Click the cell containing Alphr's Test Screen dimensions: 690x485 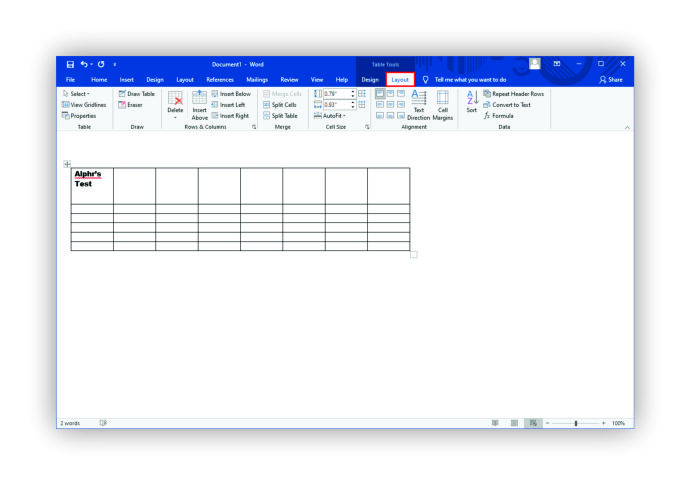click(92, 186)
